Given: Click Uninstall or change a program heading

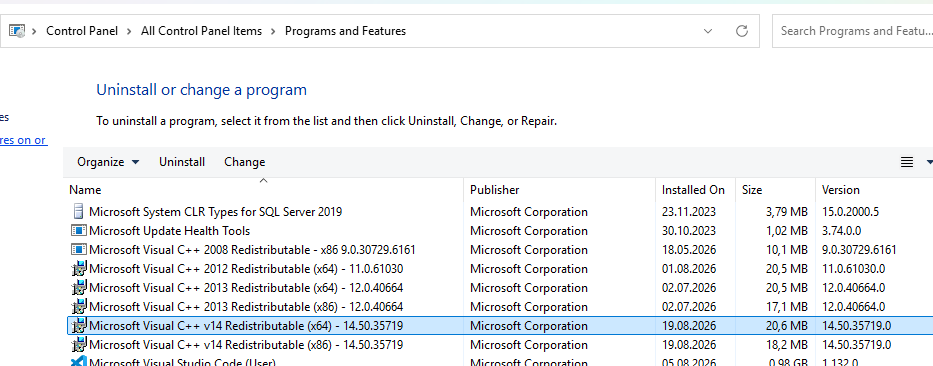Looking at the screenshot, I should tap(202, 90).
